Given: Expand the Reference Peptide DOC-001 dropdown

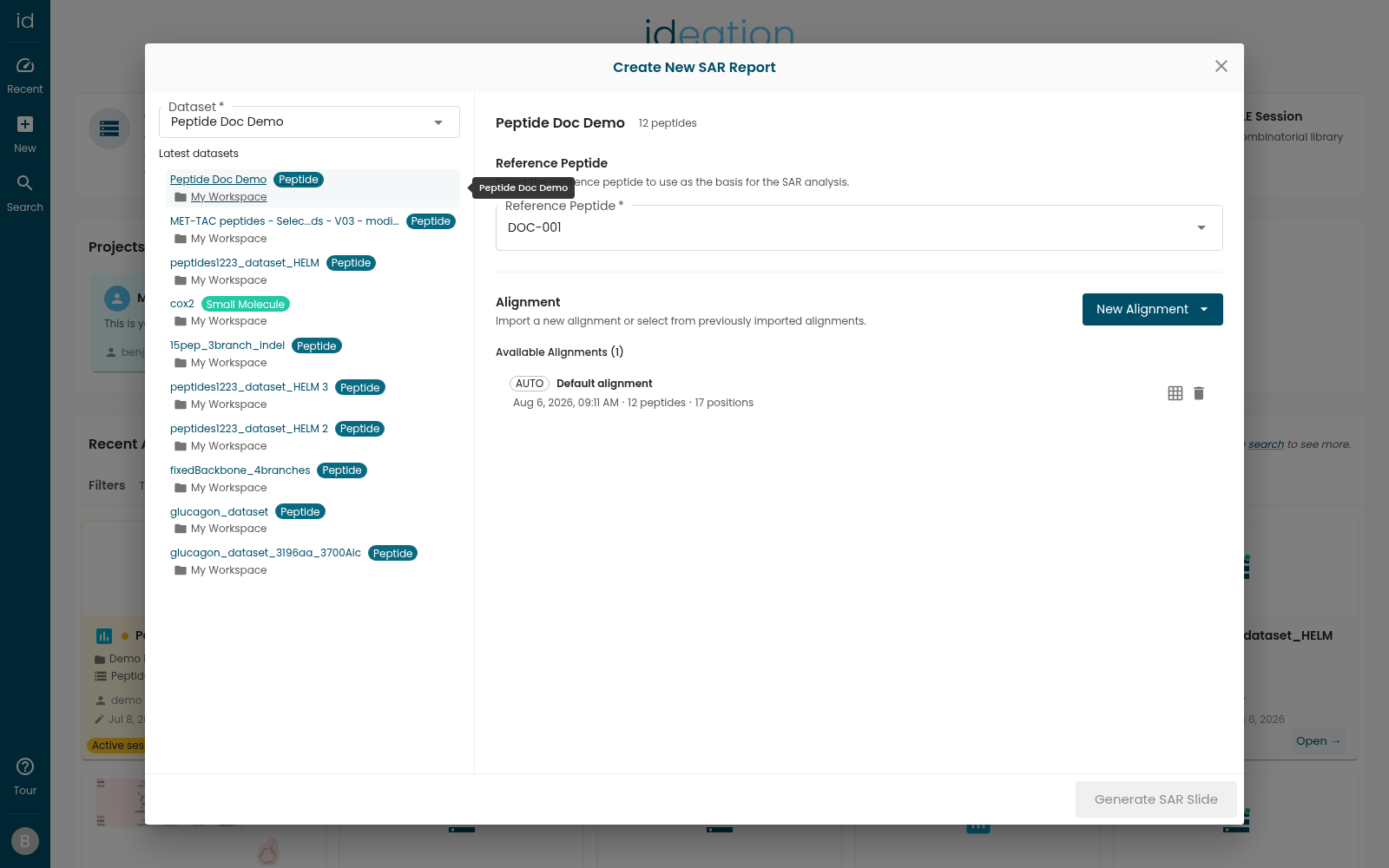Looking at the screenshot, I should click(x=859, y=228).
